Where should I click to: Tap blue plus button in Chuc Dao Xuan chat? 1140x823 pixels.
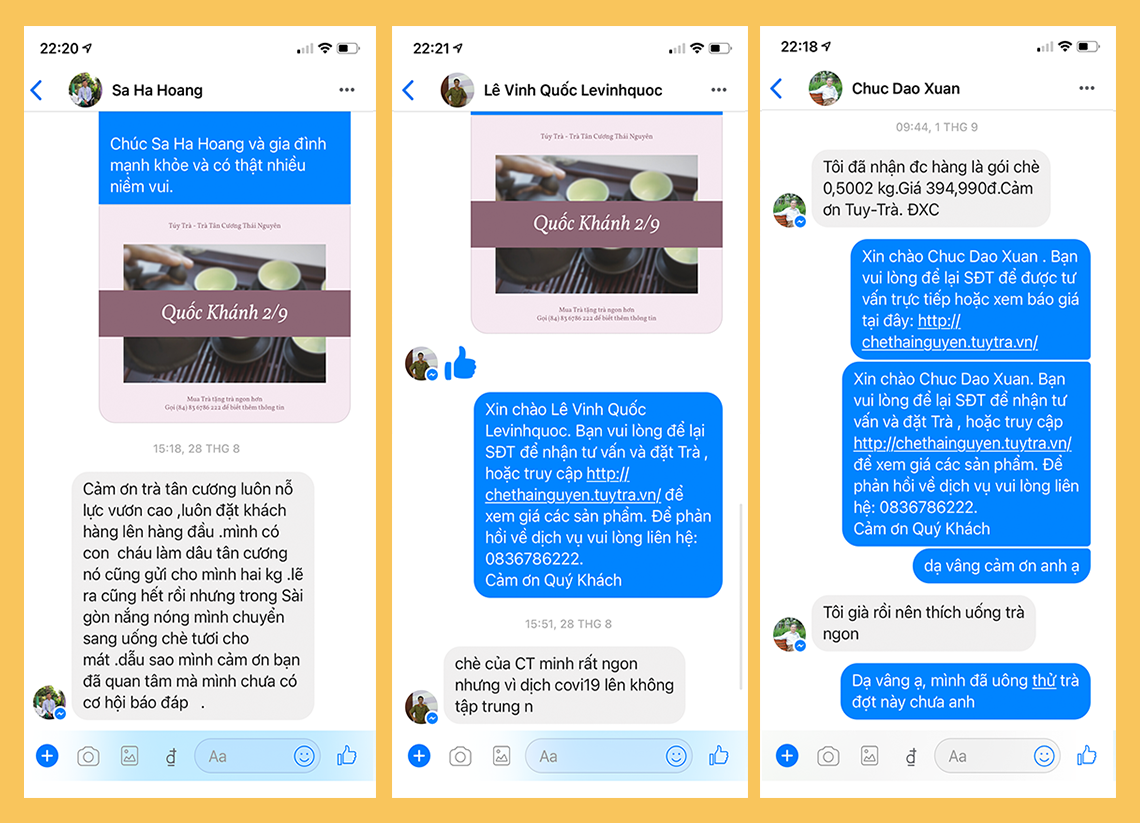click(787, 755)
